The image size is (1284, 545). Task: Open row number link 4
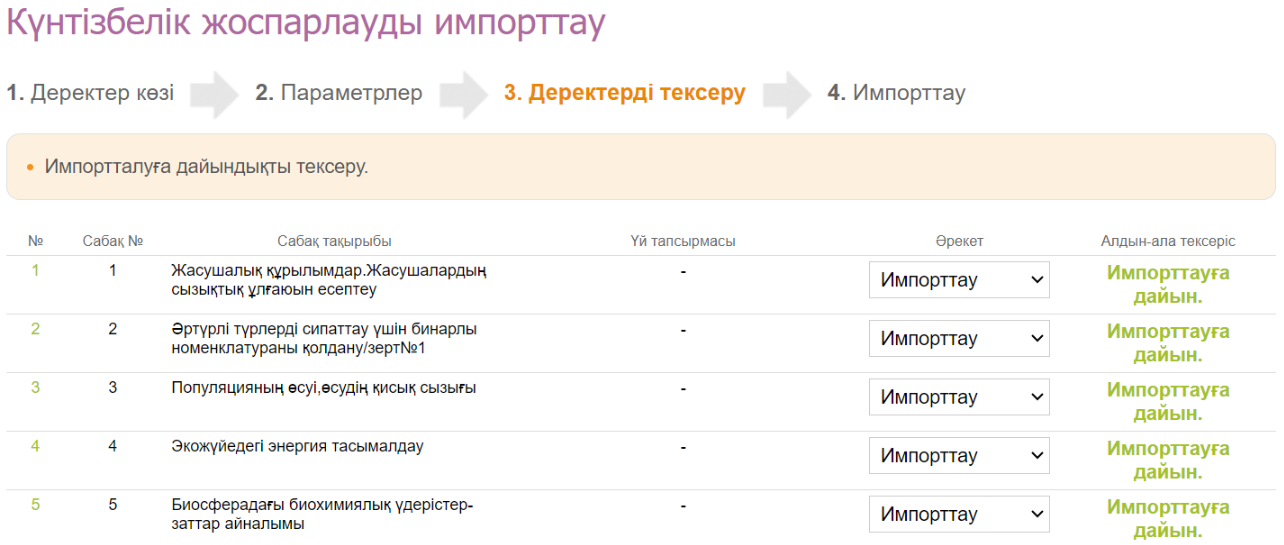[35, 446]
